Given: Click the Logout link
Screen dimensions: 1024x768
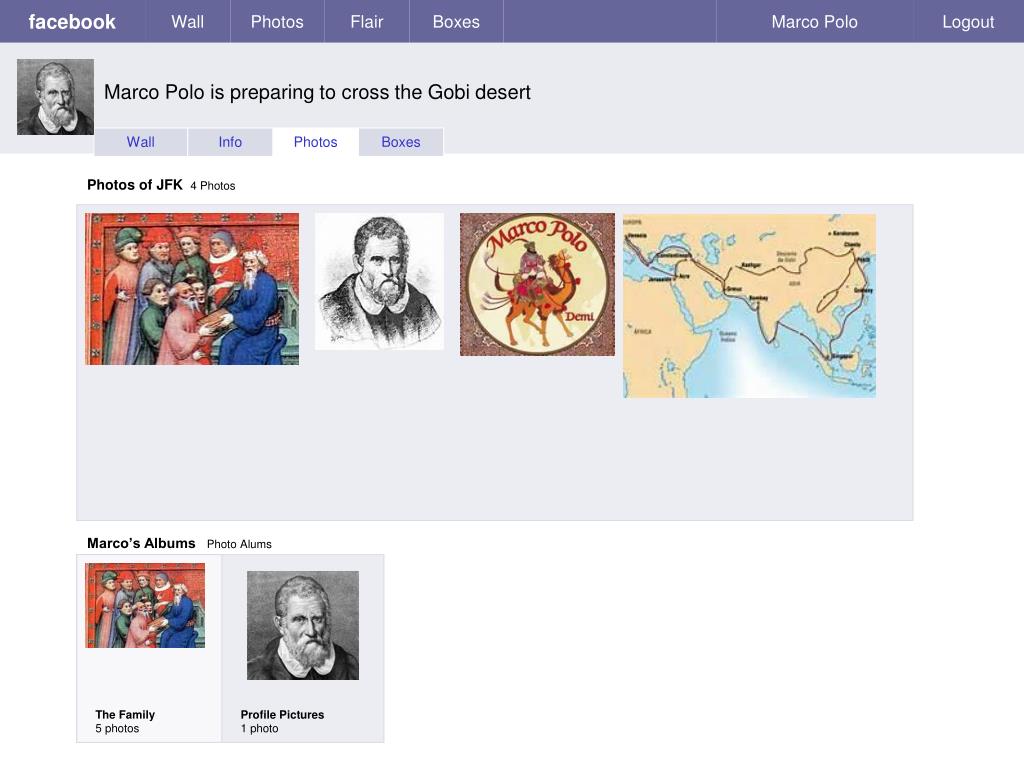Looking at the screenshot, I should [x=968, y=22].
